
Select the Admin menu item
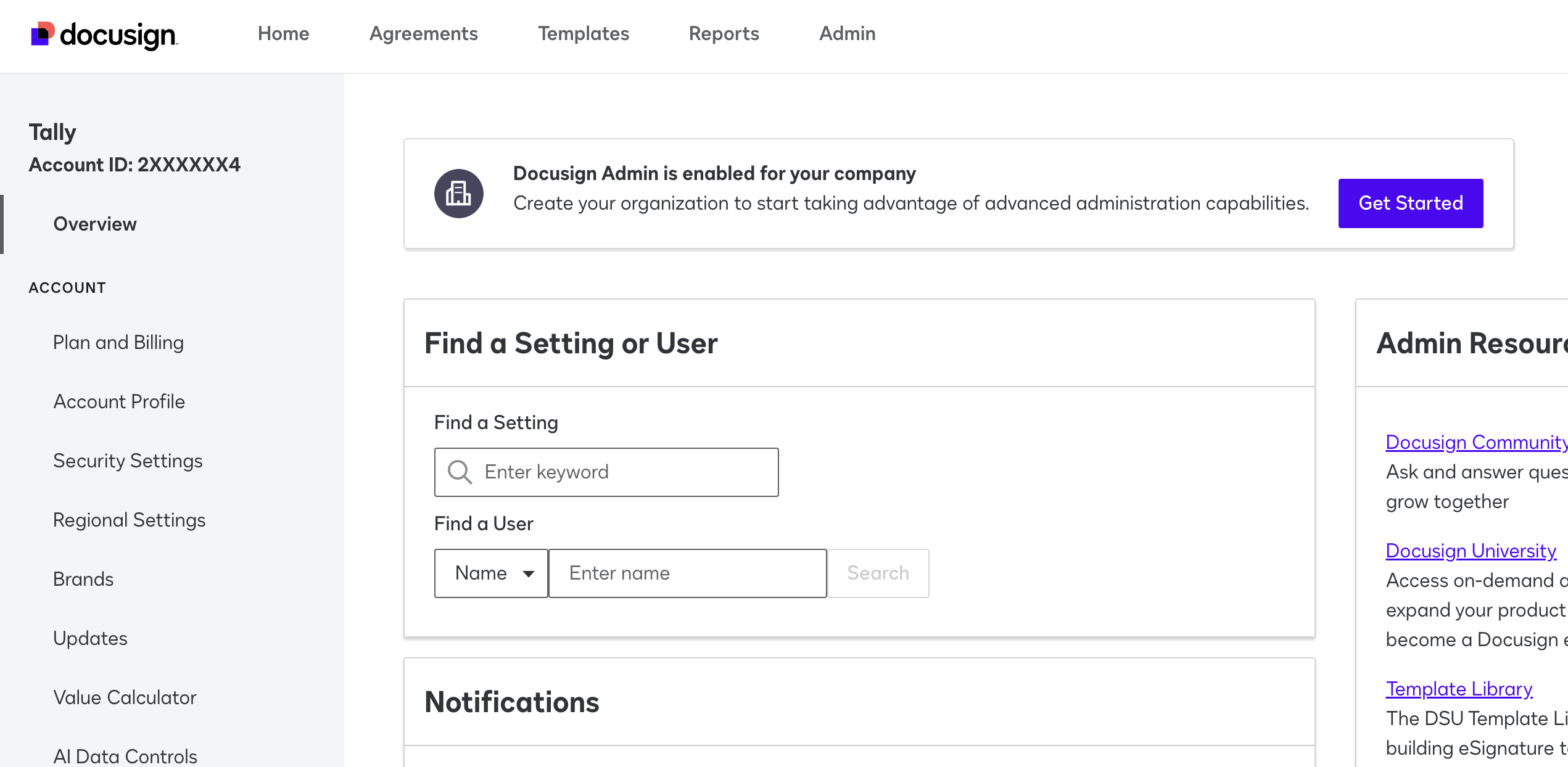click(x=847, y=33)
